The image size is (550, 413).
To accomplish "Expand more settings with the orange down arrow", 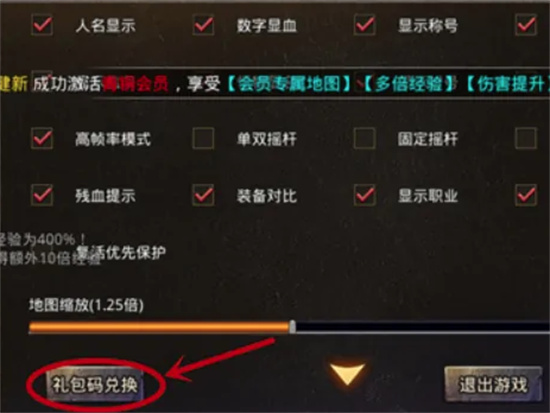I will pos(347,374).
